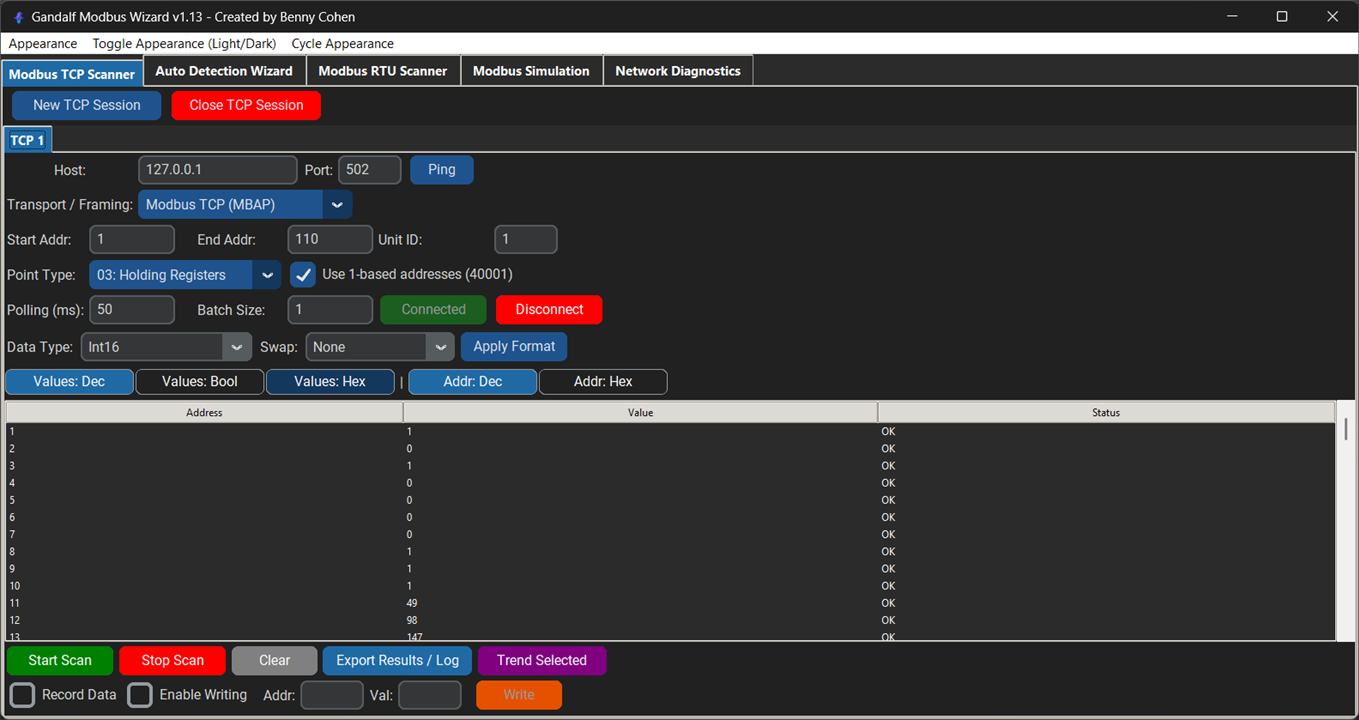Focus the Batch Size input field
The width and height of the screenshot is (1359, 720).
330,309
